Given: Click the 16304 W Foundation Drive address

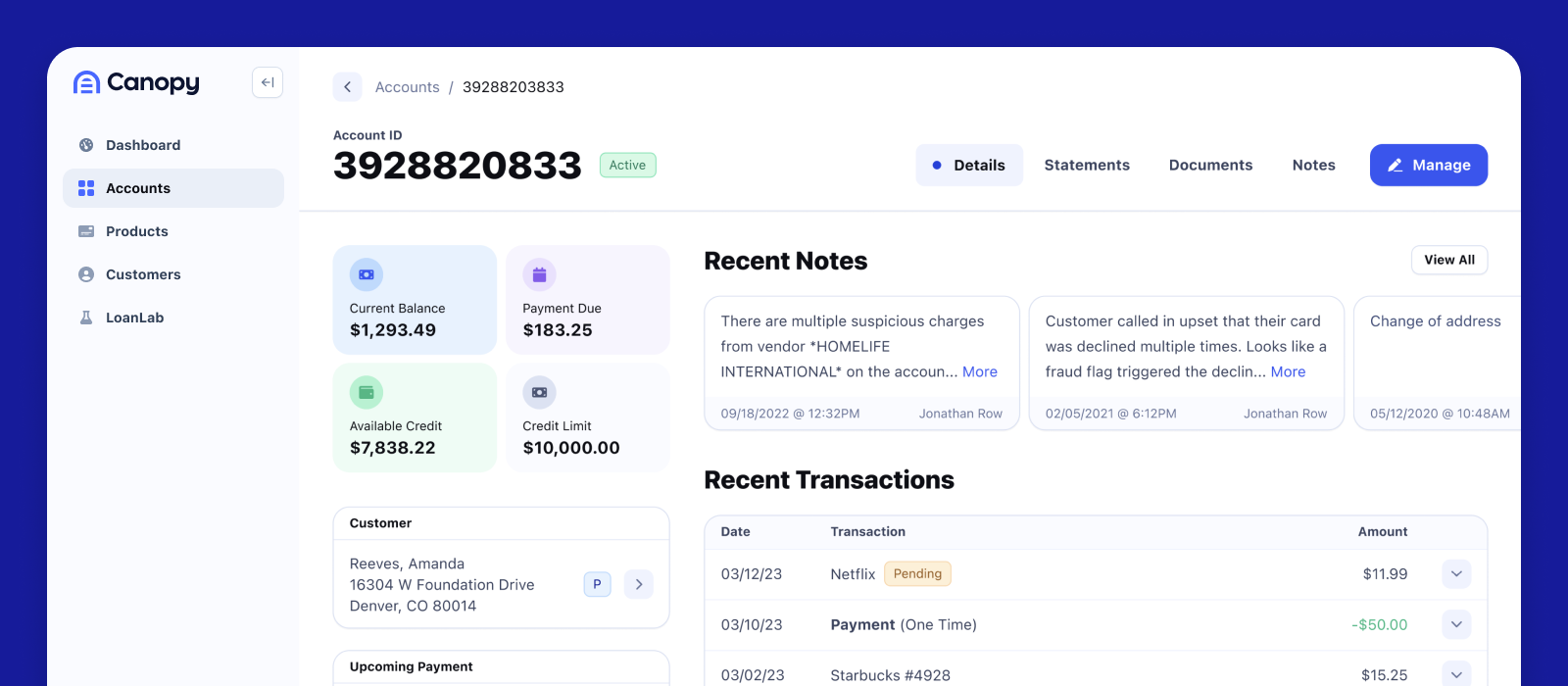Looking at the screenshot, I should click(x=442, y=585).
